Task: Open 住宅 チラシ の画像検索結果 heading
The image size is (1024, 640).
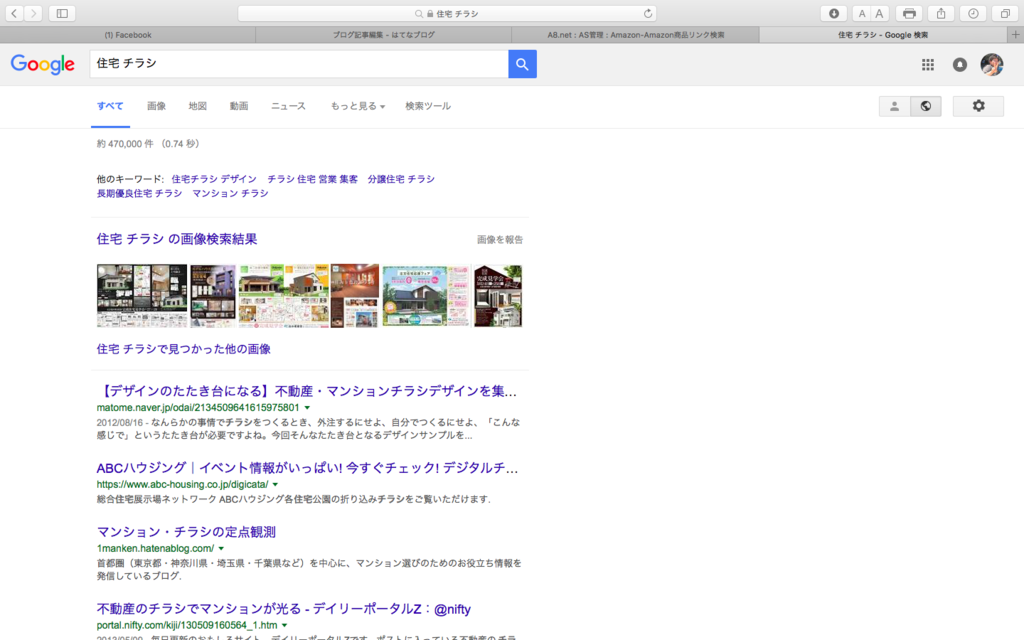Action: point(177,239)
